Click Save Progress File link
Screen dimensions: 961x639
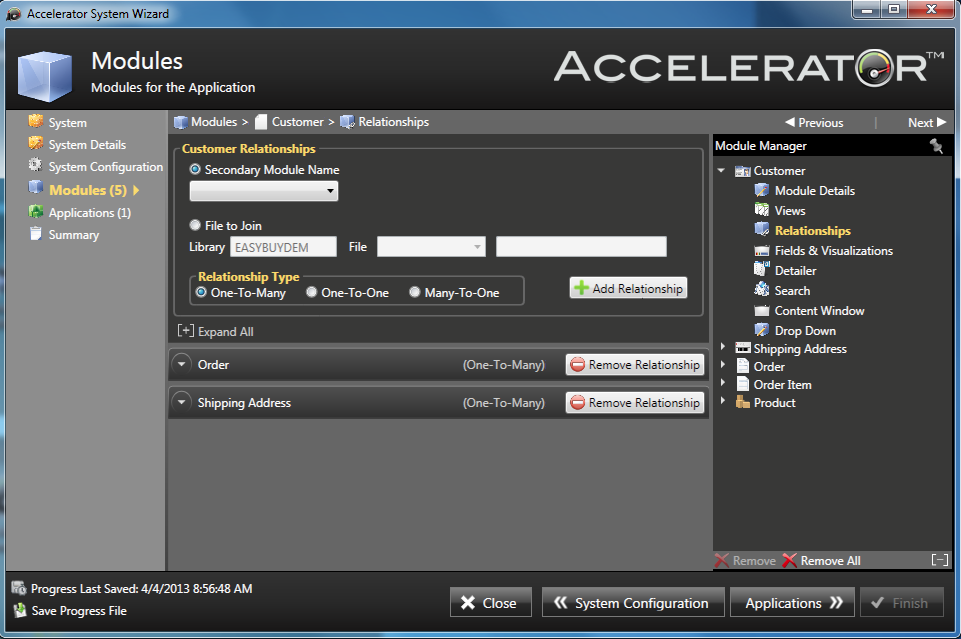click(79, 611)
